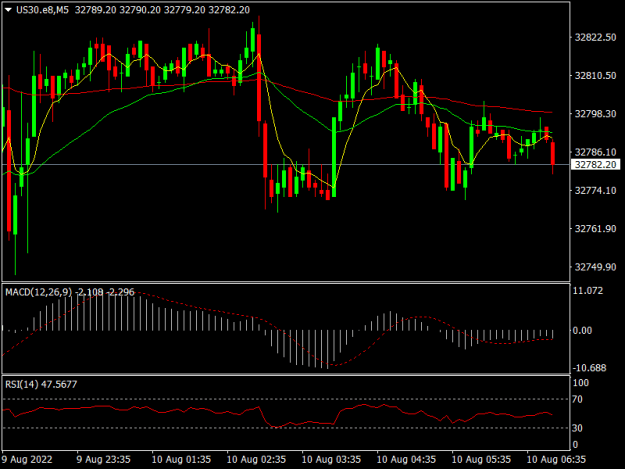Click the 10 Aug 01:35 time label
The width and height of the screenshot is (625, 469).
click(x=181, y=459)
